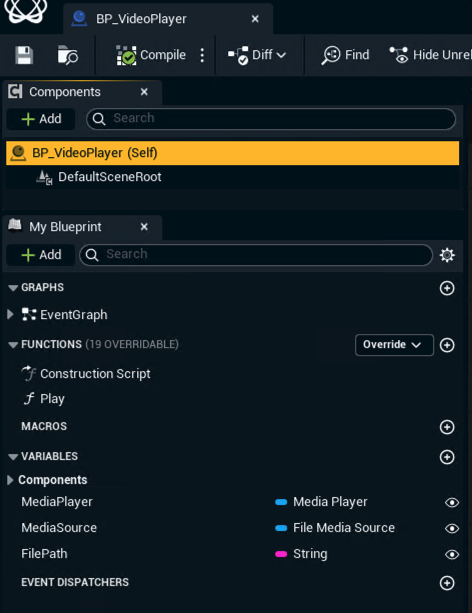Toggle FilePath variable visibility eye
The image size is (472, 613).
[452, 554]
